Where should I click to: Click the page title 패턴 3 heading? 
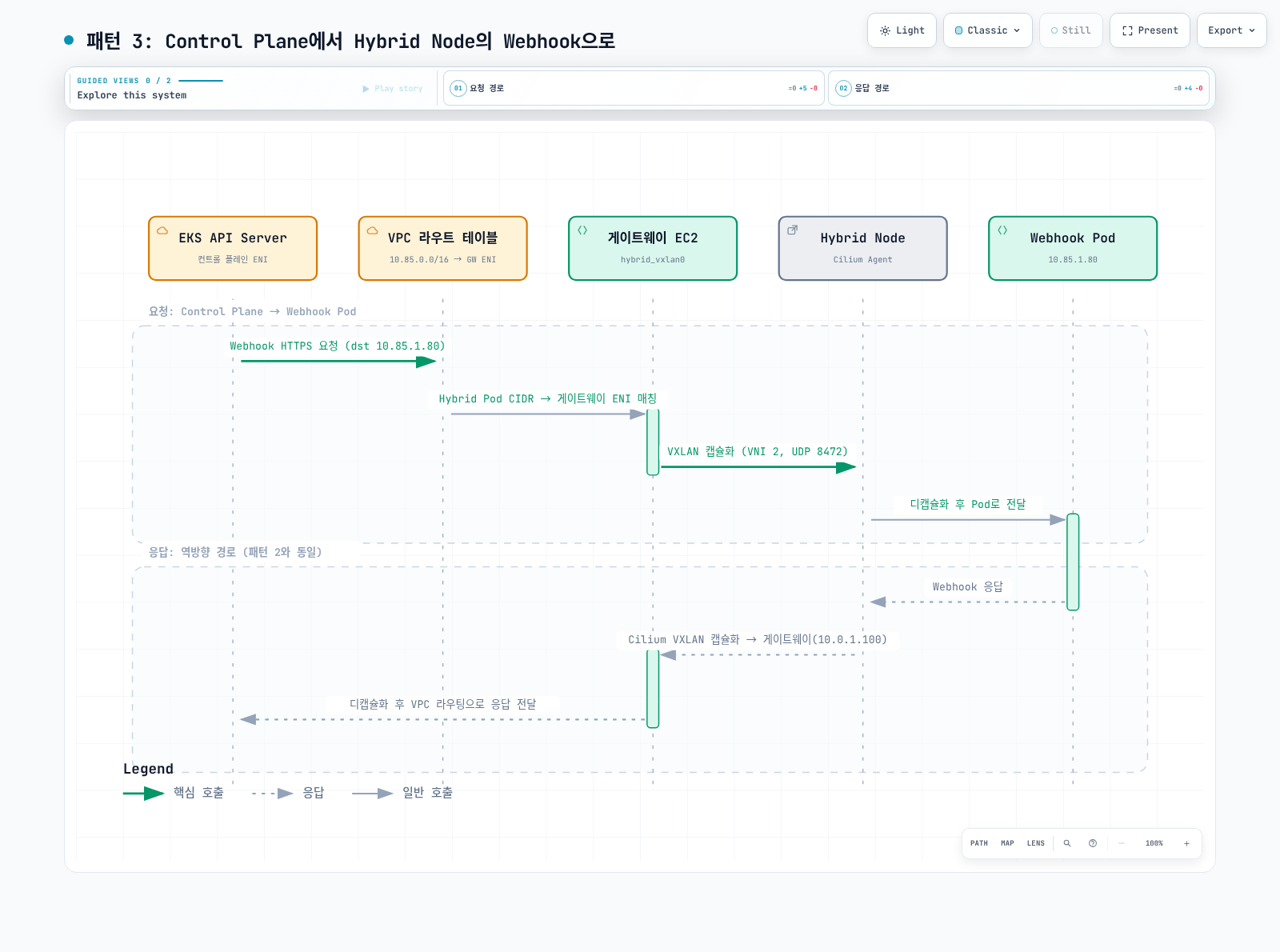(x=350, y=42)
